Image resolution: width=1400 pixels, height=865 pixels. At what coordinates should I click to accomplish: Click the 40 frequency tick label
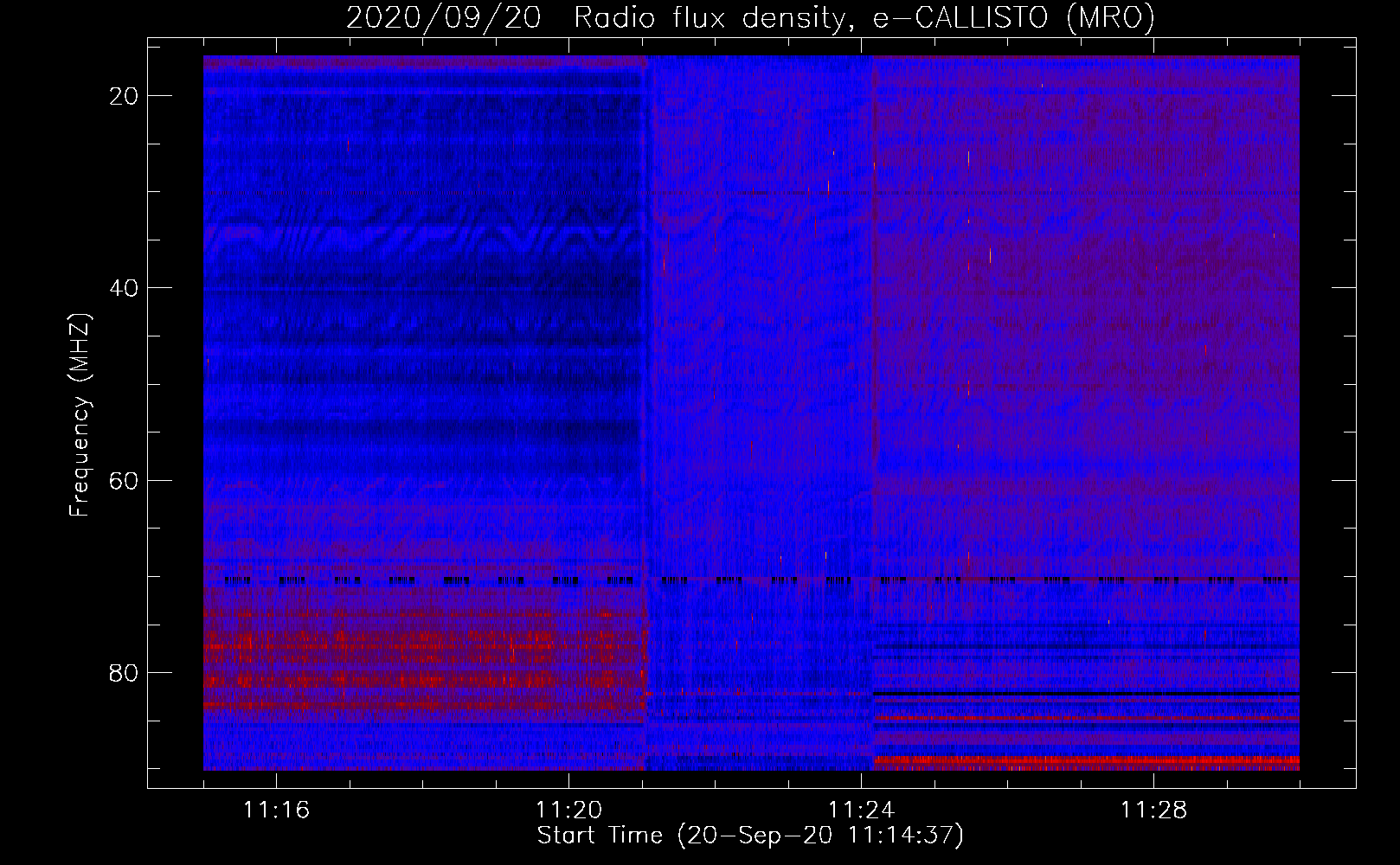[x=124, y=288]
